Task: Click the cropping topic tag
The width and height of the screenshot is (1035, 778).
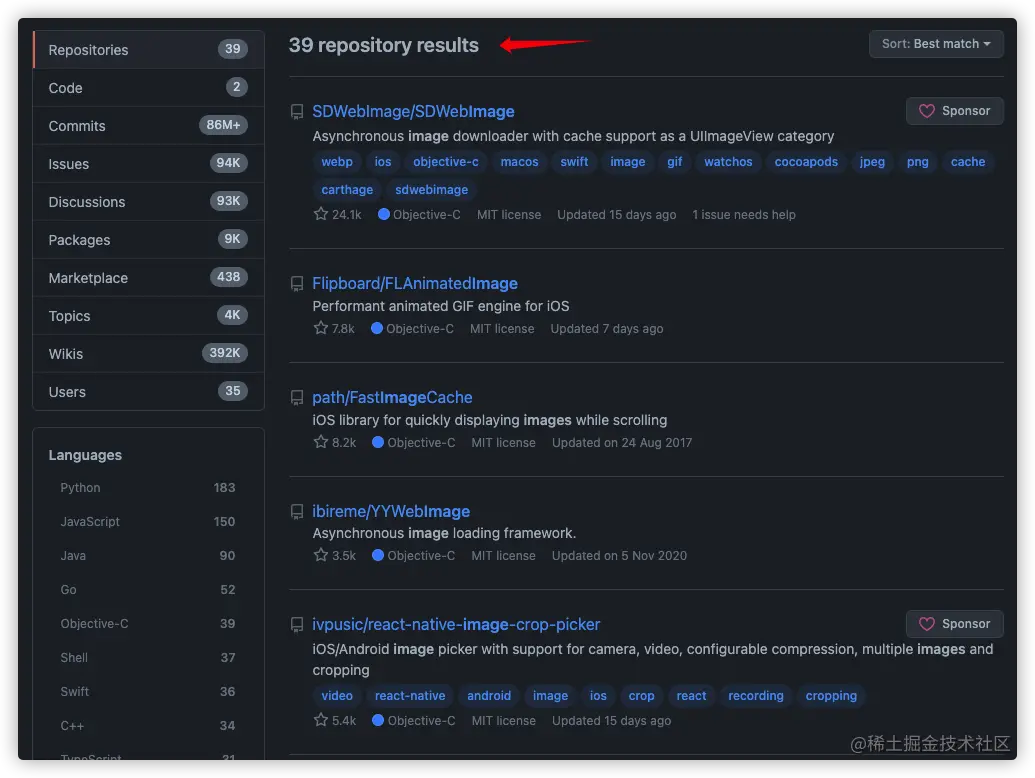Action: tap(830, 696)
